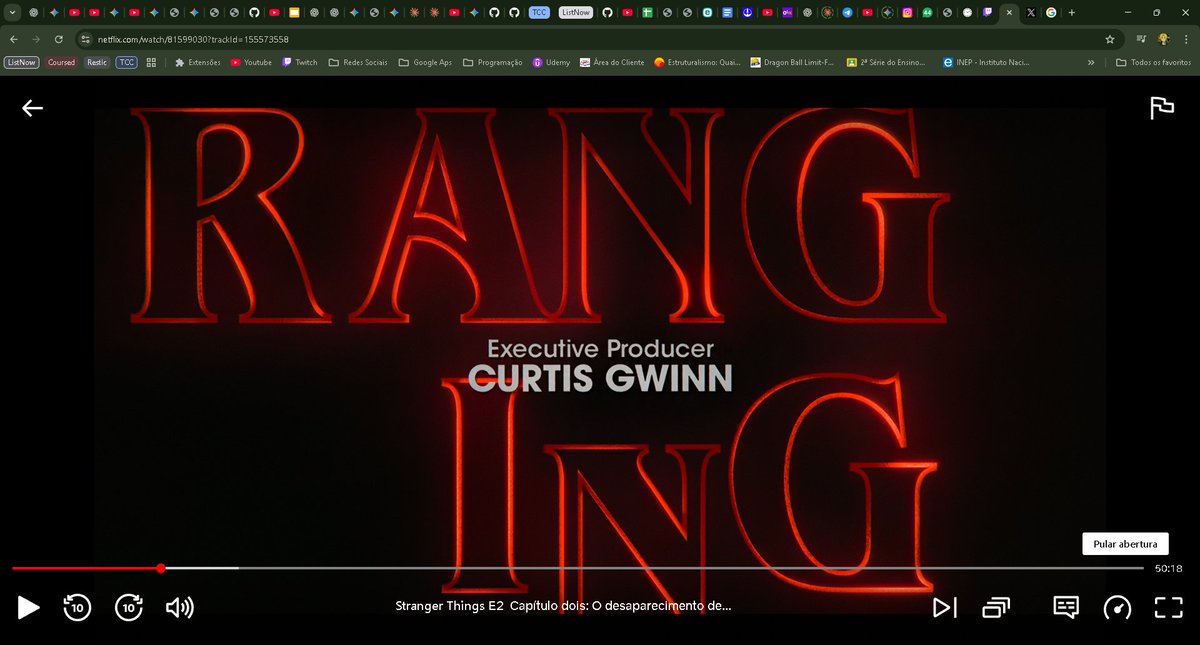
Task: Open the Extensões bookmark
Action: [198, 62]
